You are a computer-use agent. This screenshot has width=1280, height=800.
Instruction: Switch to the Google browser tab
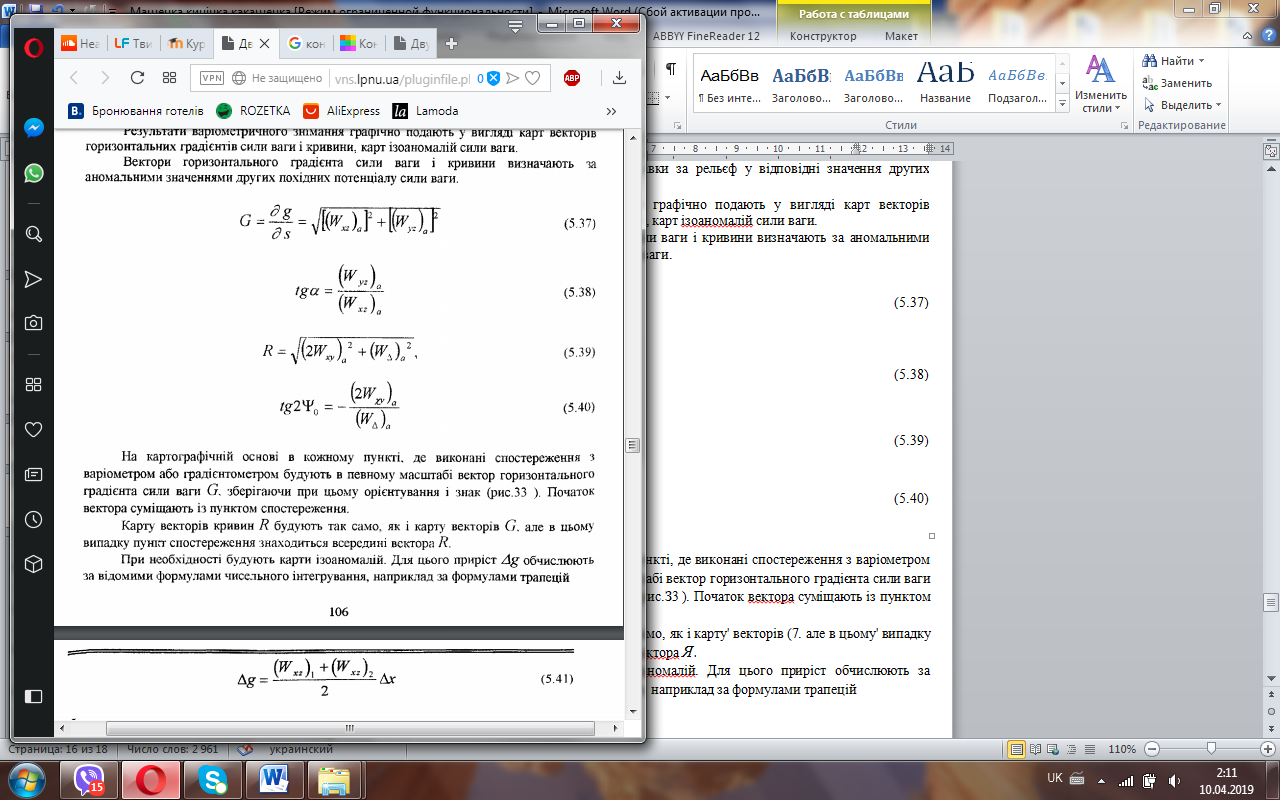point(305,43)
